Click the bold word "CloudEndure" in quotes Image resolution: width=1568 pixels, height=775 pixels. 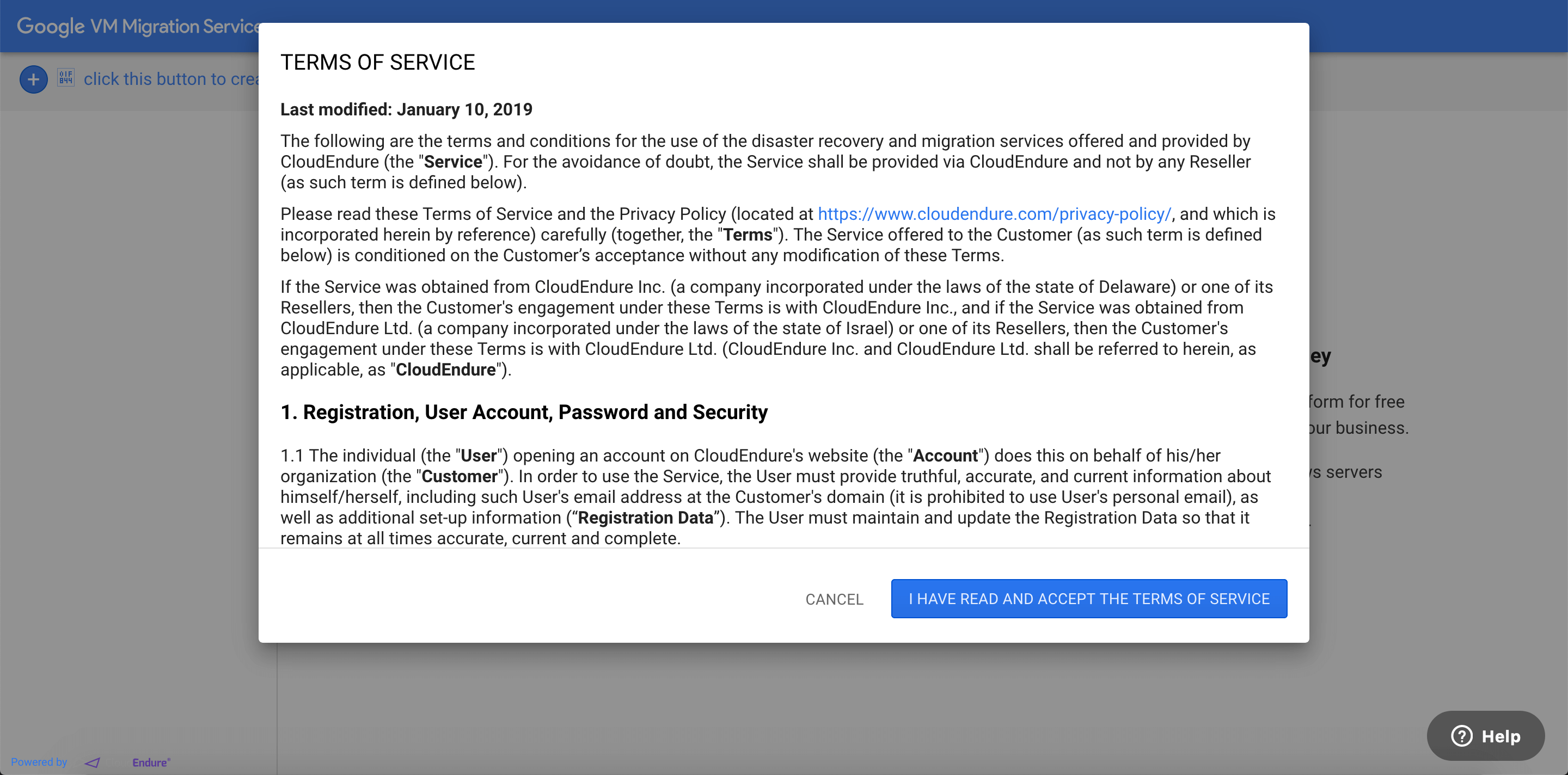(445, 370)
